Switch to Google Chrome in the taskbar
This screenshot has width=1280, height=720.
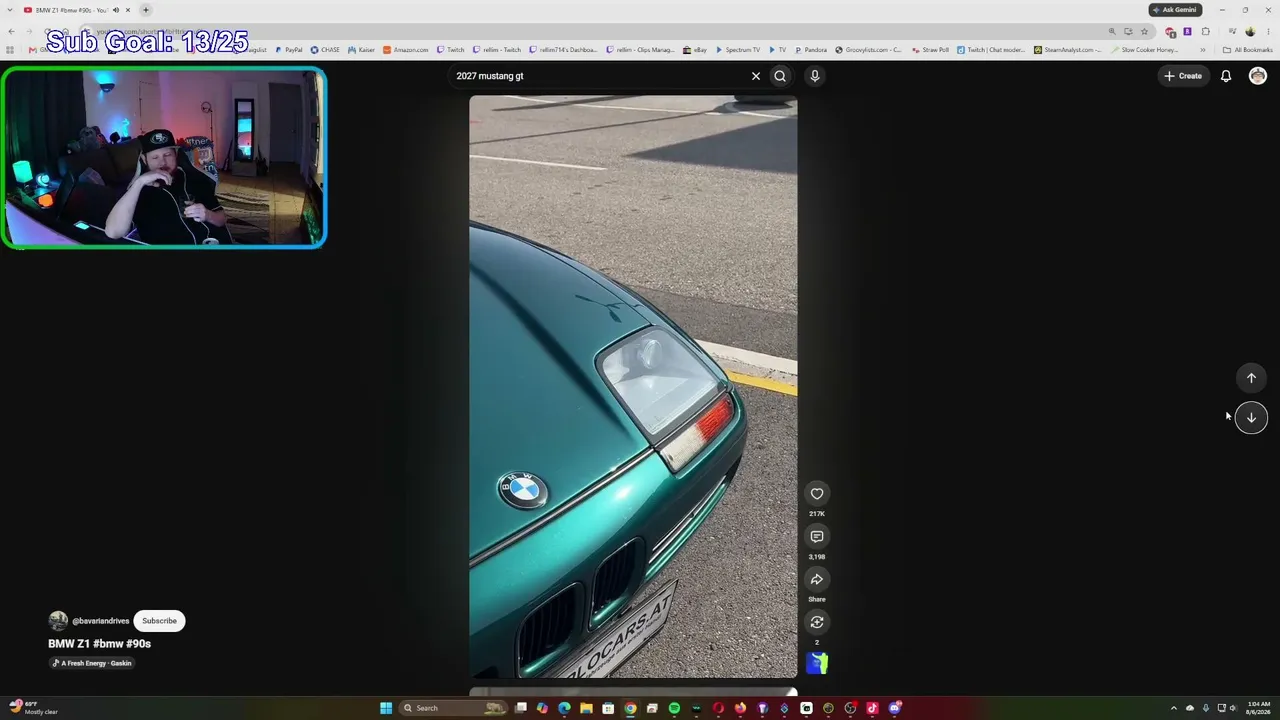tap(630, 708)
